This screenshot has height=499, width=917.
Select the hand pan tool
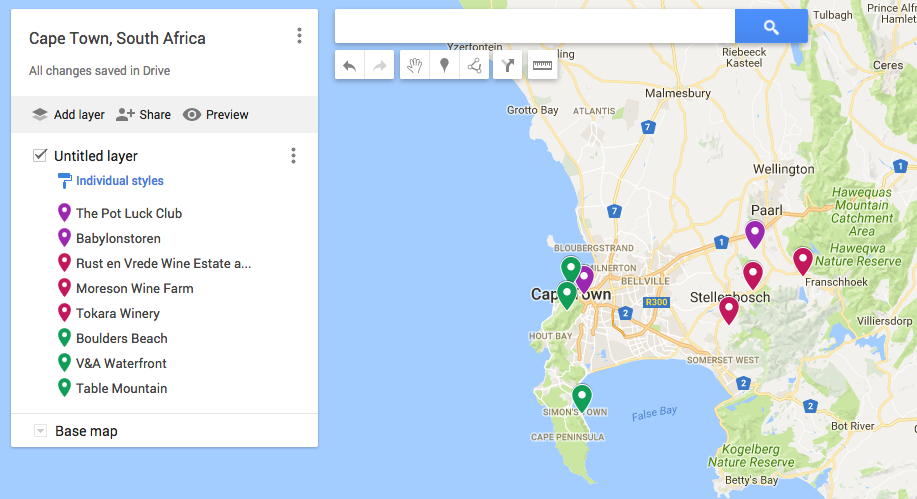click(x=415, y=66)
